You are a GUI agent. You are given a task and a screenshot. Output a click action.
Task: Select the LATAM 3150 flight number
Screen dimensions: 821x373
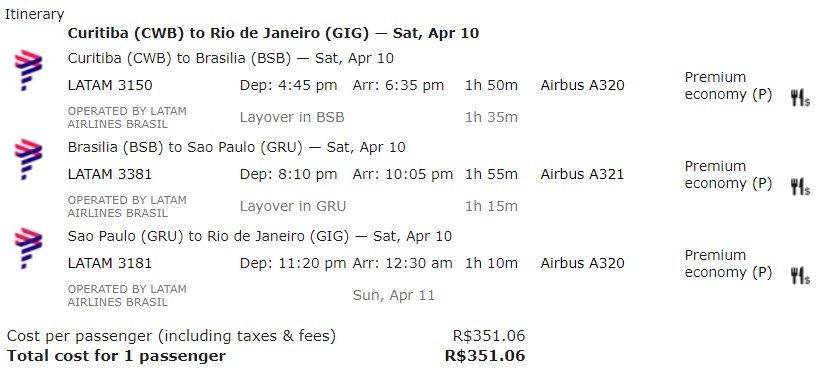pos(110,85)
